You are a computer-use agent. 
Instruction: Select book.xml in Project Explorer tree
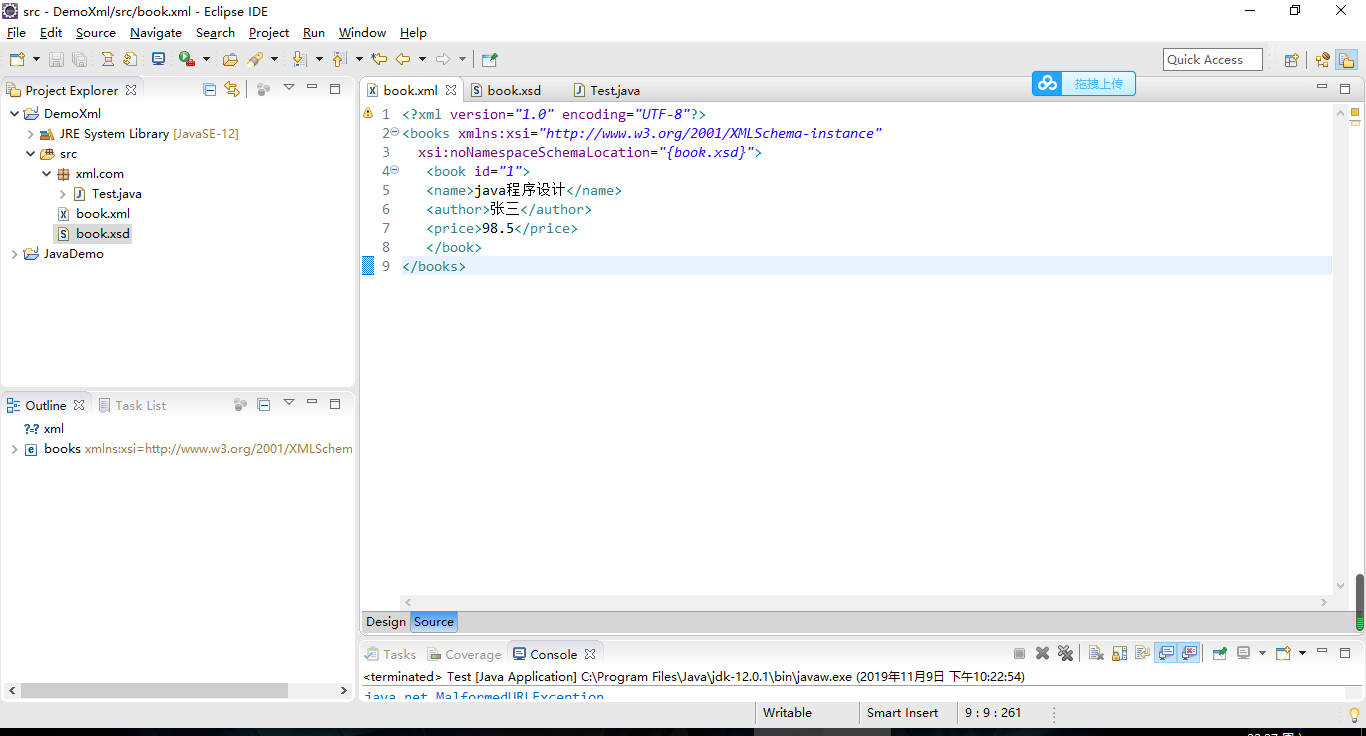[94, 214]
